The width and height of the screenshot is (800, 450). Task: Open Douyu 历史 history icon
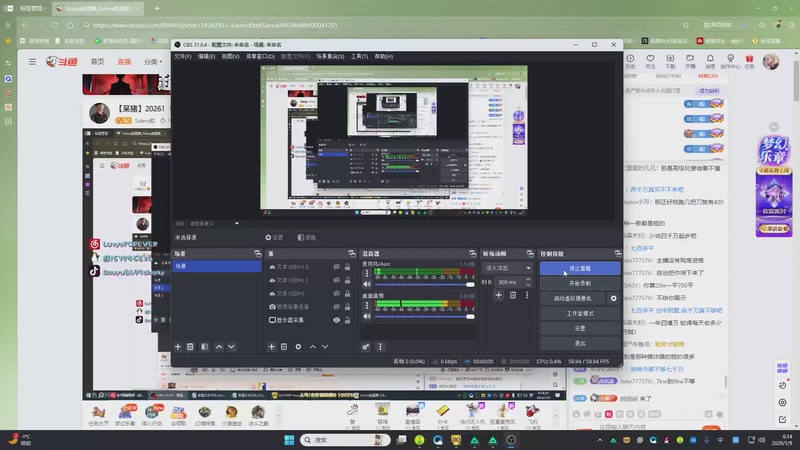click(631, 61)
